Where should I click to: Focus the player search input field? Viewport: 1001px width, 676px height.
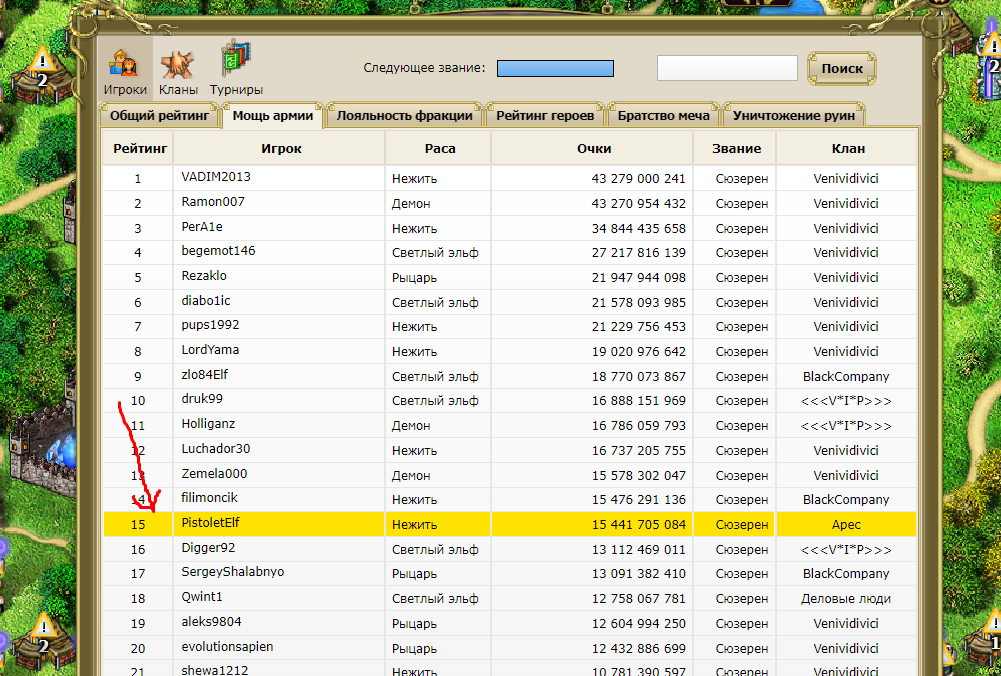coord(727,68)
